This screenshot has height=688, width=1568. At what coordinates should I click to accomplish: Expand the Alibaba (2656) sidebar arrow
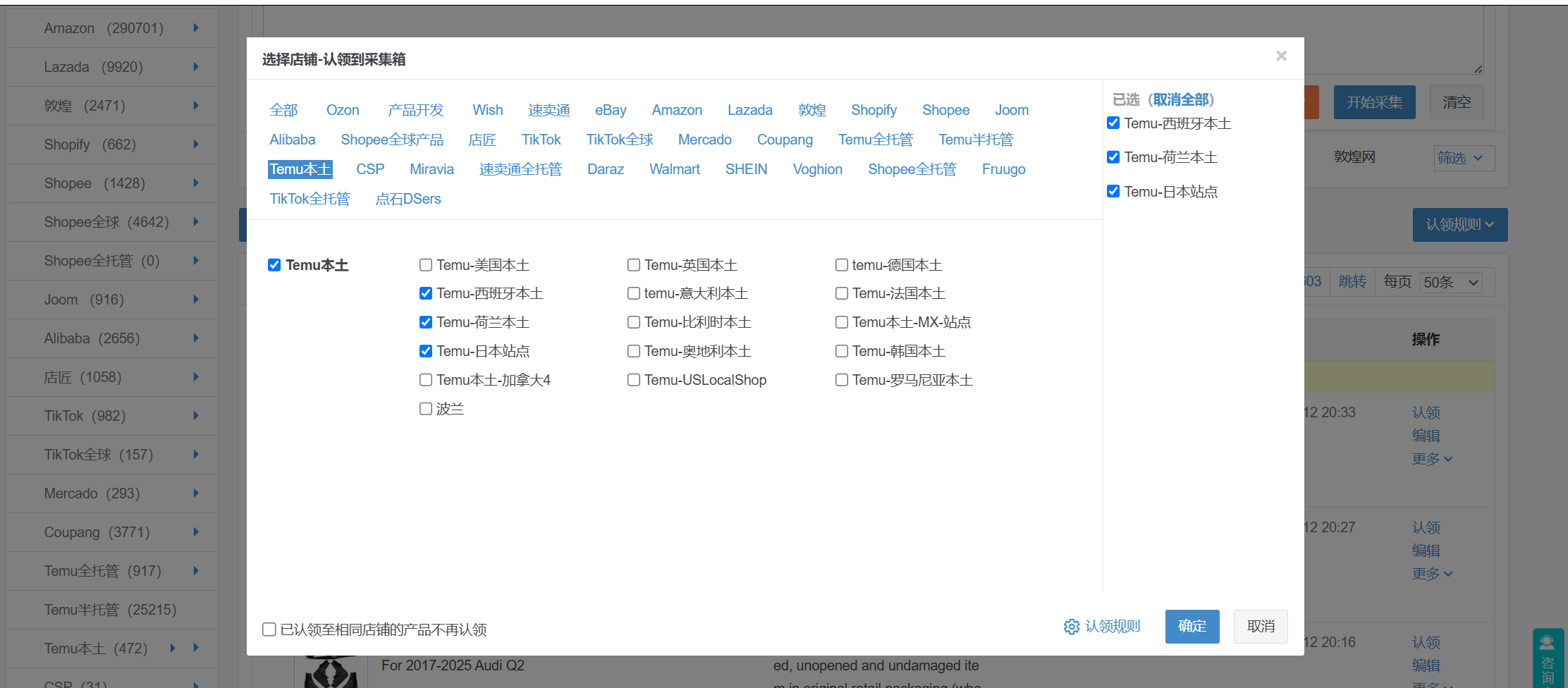(196, 338)
